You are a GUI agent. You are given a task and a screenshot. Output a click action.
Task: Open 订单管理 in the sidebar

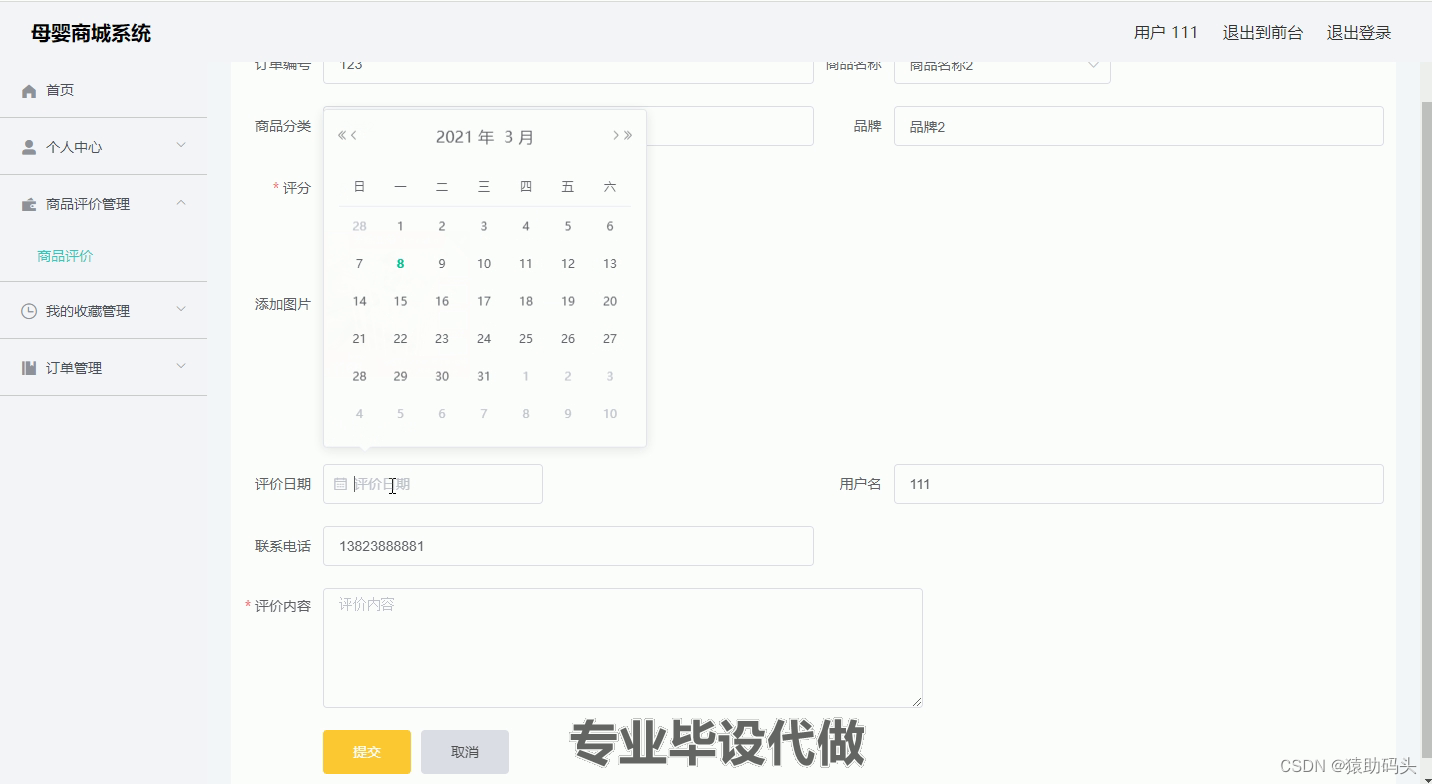104,368
